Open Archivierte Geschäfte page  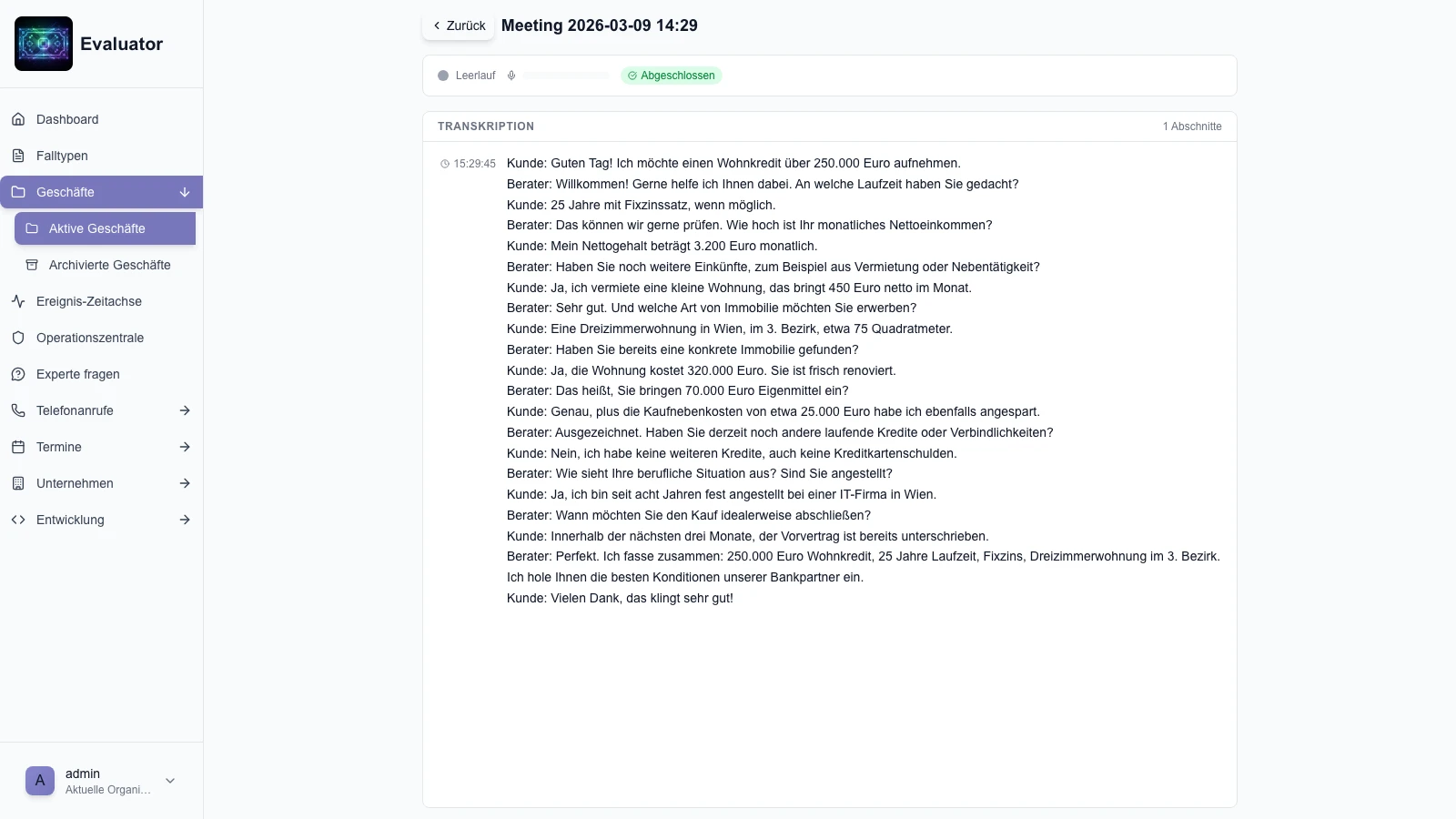point(110,265)
